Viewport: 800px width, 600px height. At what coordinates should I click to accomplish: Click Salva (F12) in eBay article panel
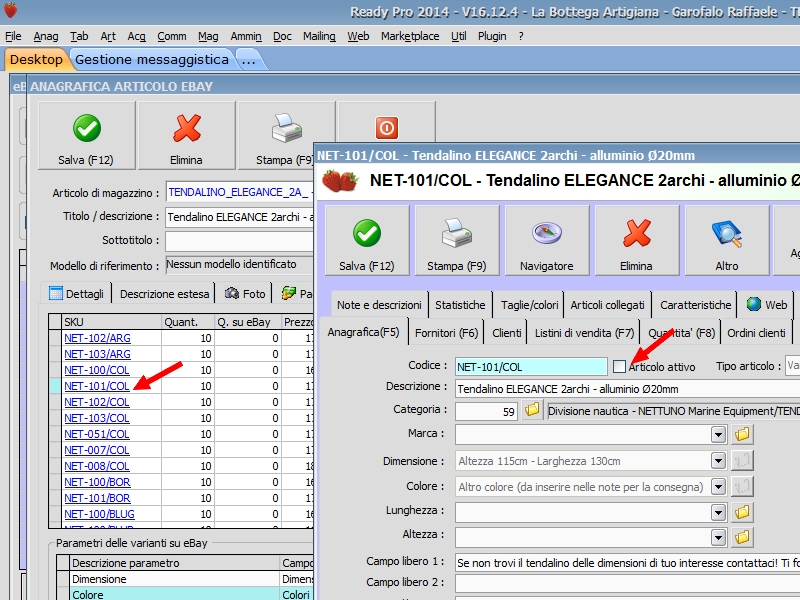click(86, 136)
